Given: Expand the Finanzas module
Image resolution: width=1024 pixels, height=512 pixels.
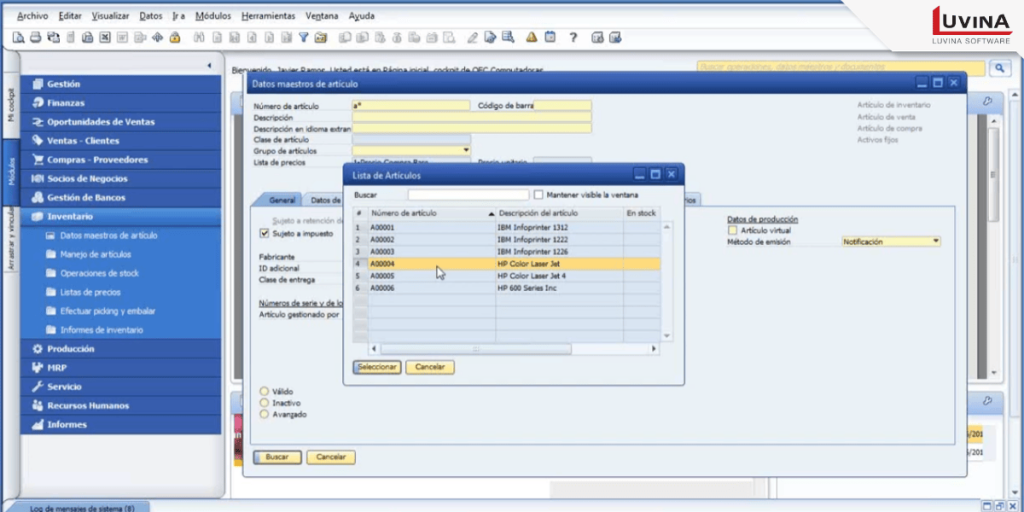Looking at the screenshot, I should click(121, 103).
